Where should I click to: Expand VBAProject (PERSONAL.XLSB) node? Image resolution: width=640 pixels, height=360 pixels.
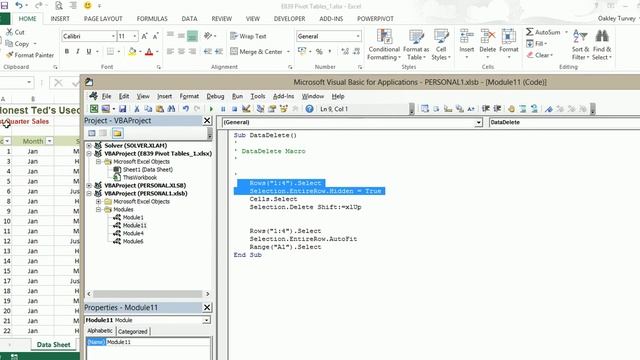click(89, 185)
